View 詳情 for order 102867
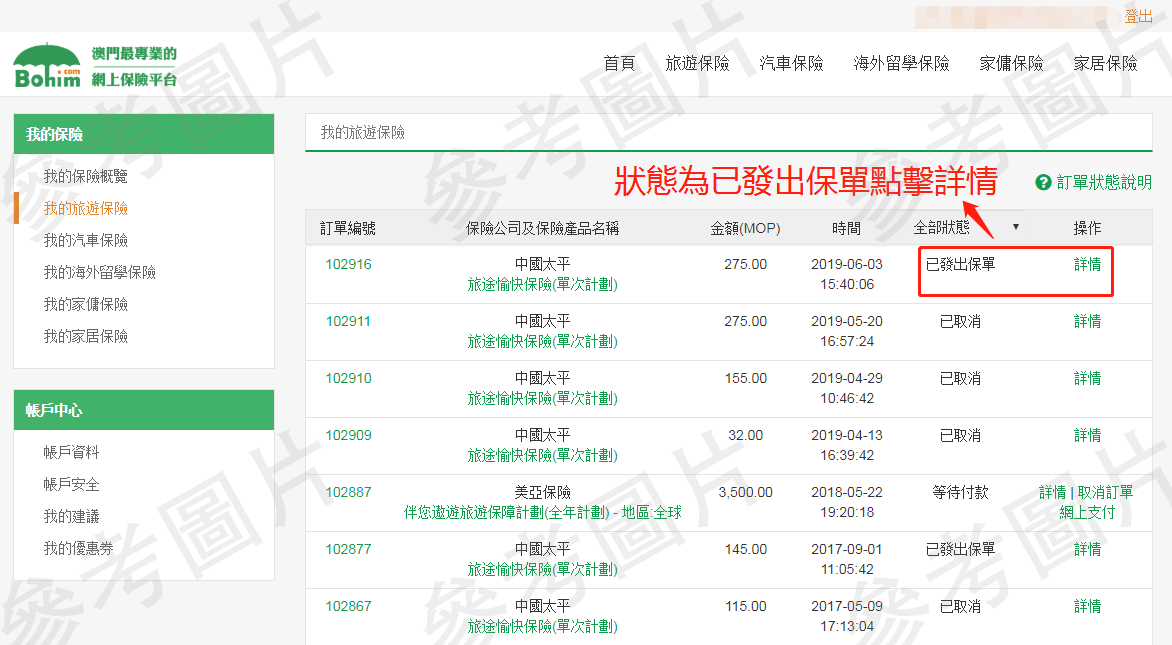 pyautogui.click(x=1088, y=606)
